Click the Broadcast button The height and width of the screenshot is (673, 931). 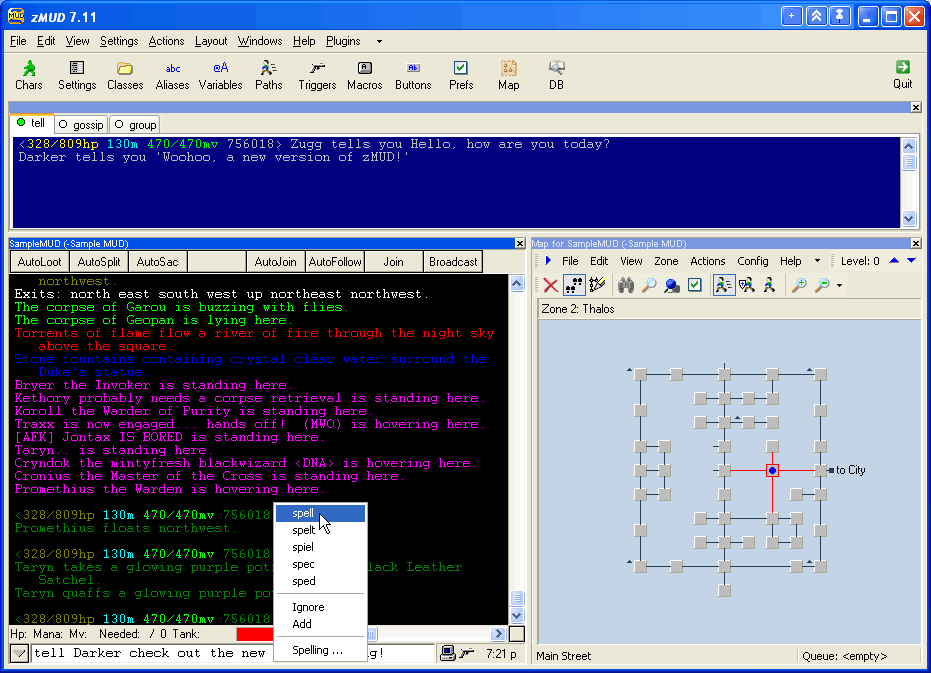click(453, 262)
